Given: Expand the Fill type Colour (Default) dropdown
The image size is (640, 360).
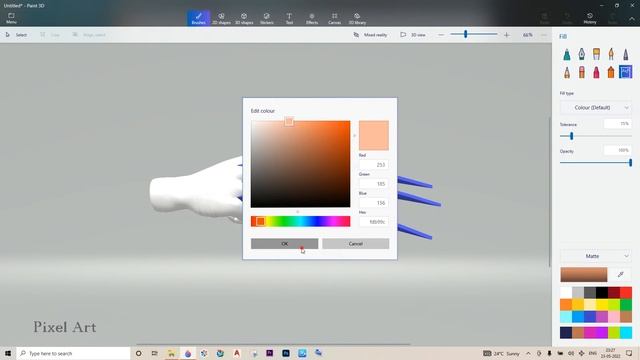Looking at the screenshot, I should 596,108.
